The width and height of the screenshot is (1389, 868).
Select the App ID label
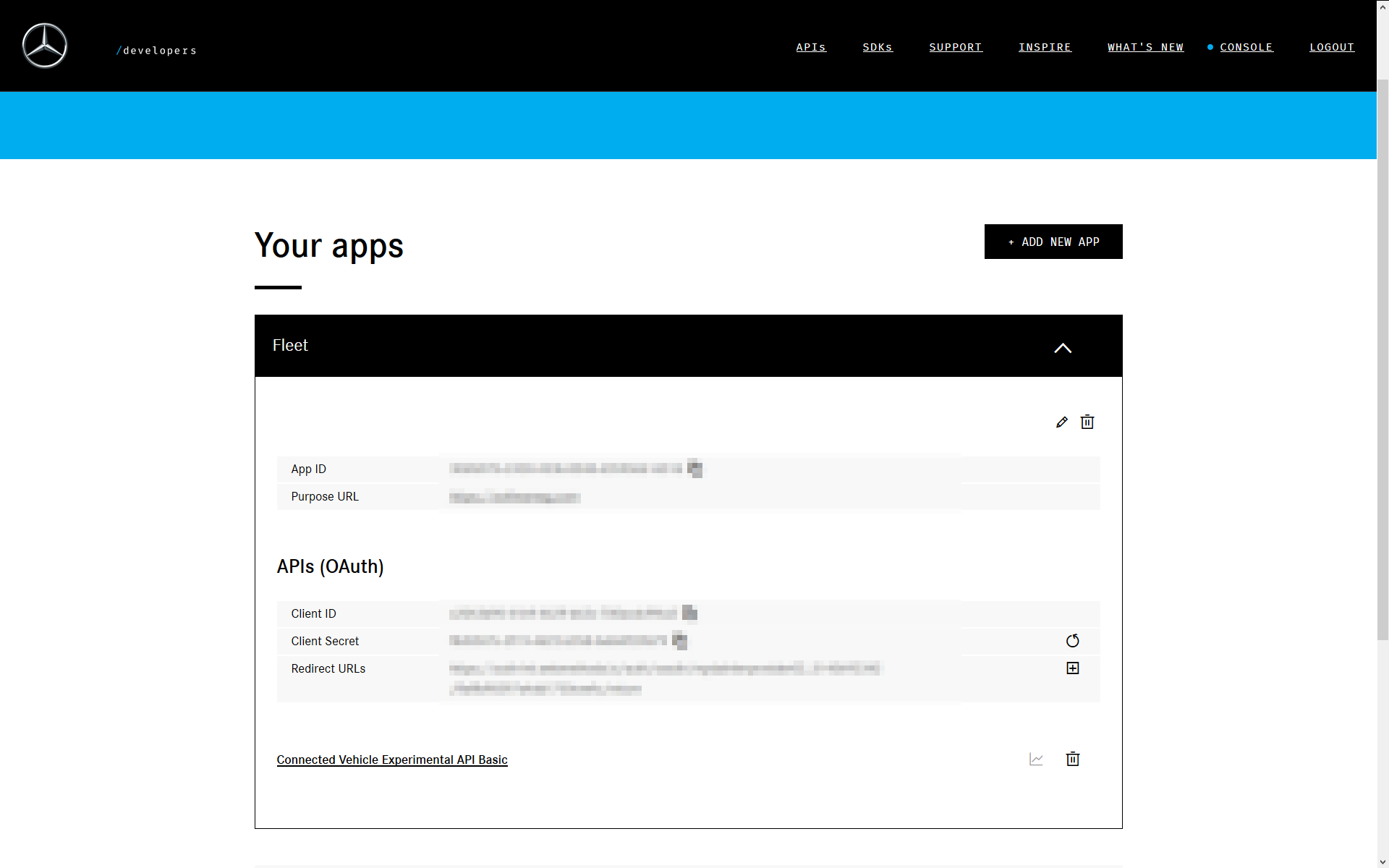tap(308, 469)
